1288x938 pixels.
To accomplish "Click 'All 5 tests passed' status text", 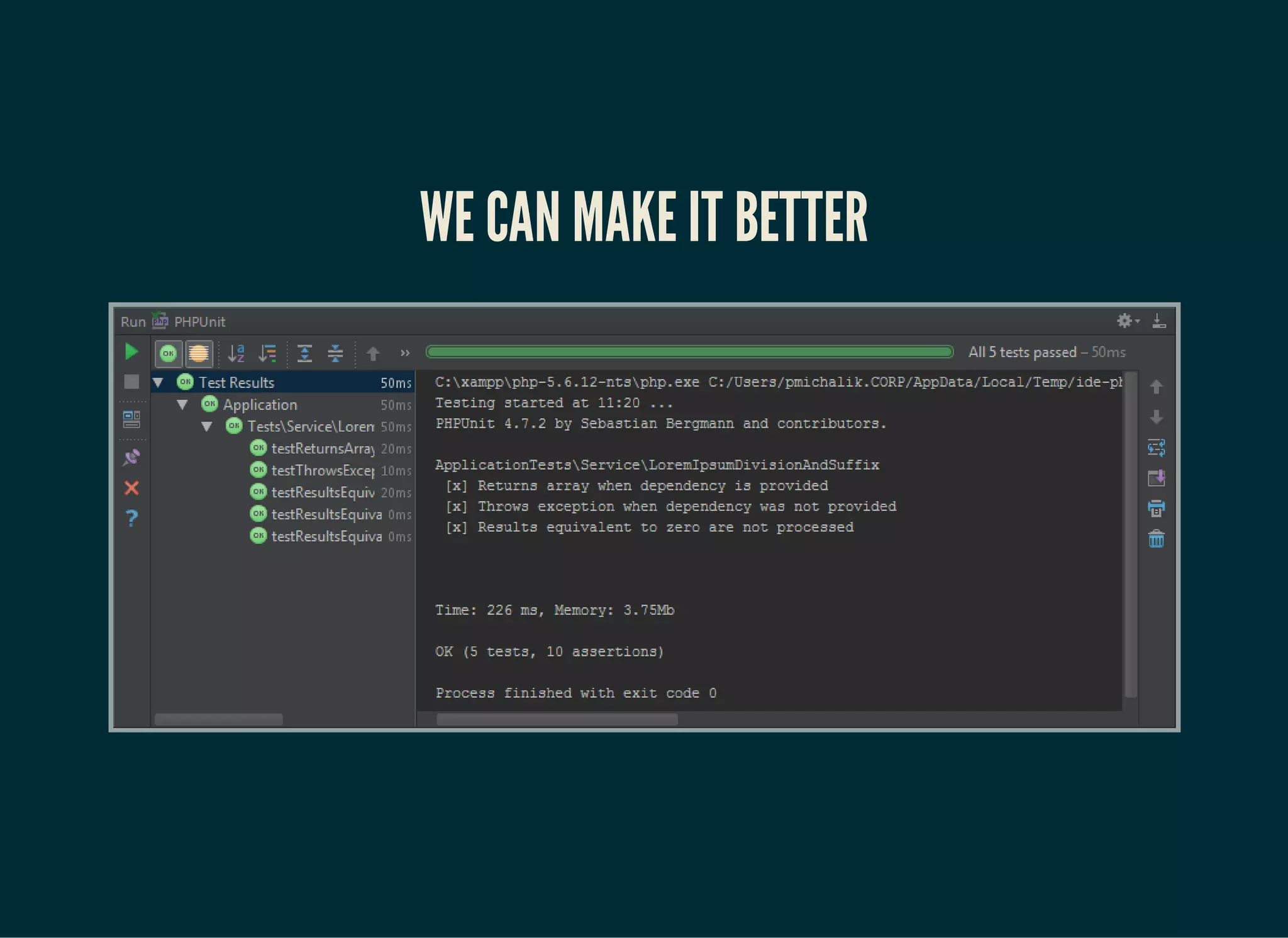I will (1022, 352).
